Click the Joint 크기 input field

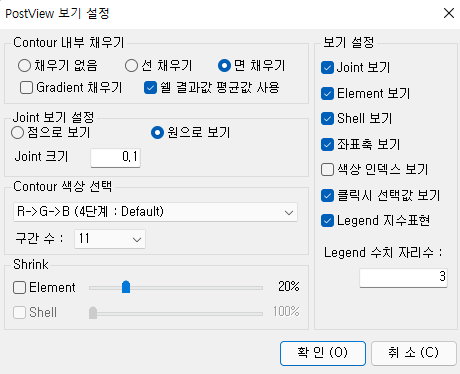tap(115, 157)
